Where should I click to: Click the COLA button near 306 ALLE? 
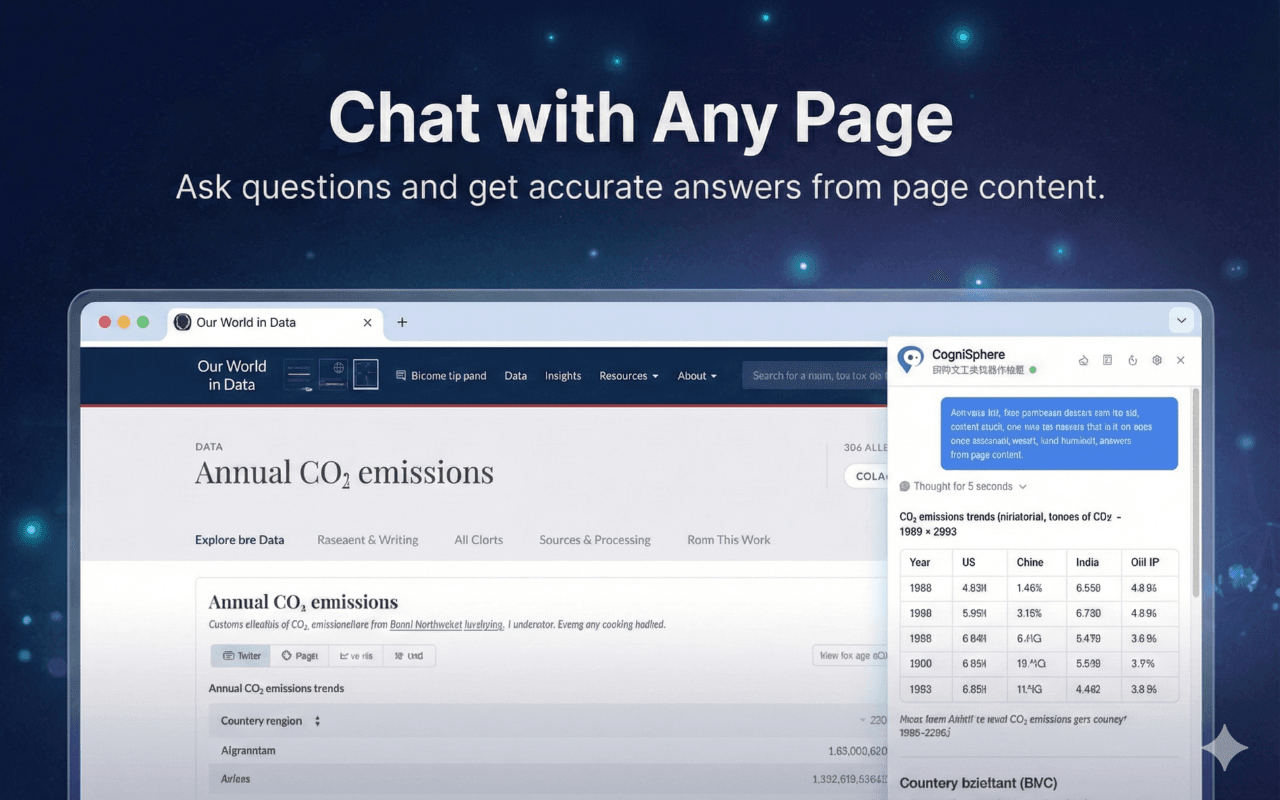(x=866, y=476)
